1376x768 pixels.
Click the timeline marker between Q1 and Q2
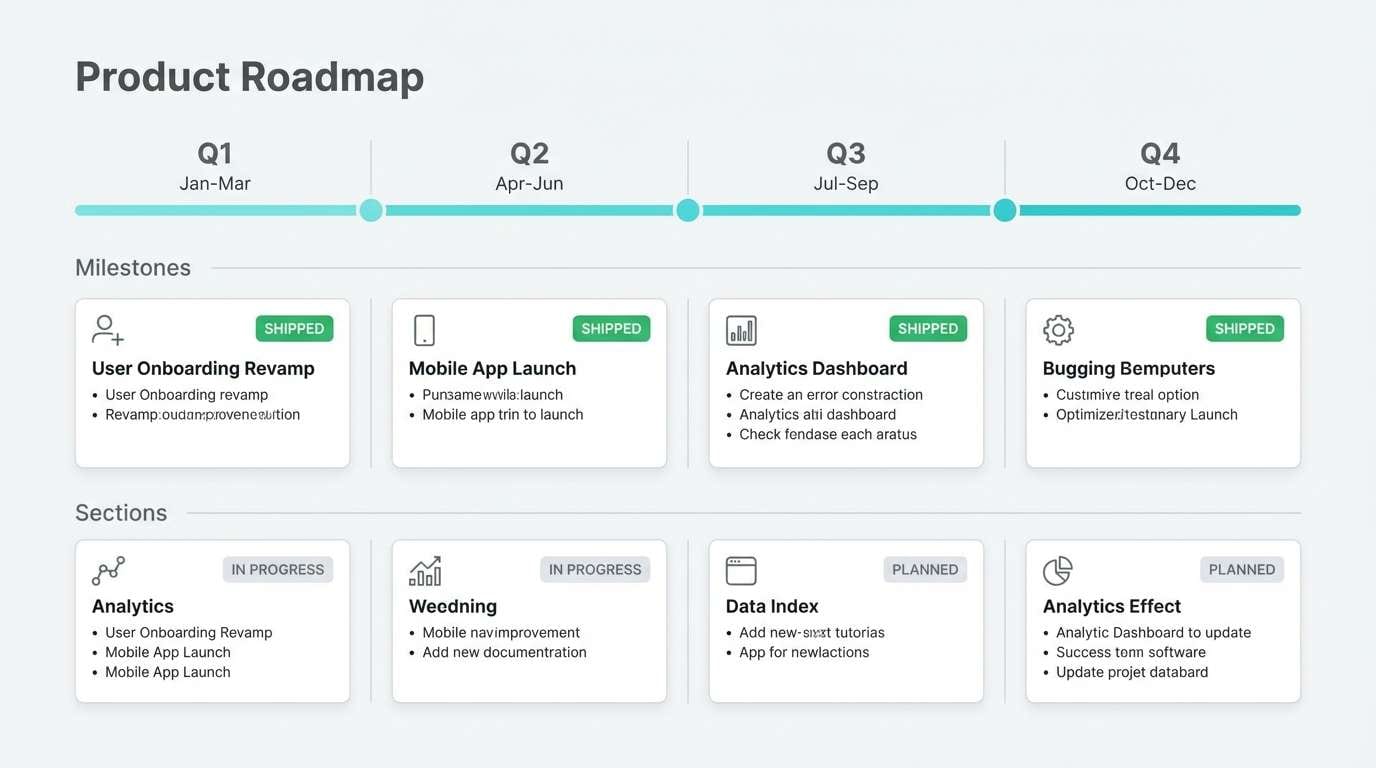(x=371, y=210)
